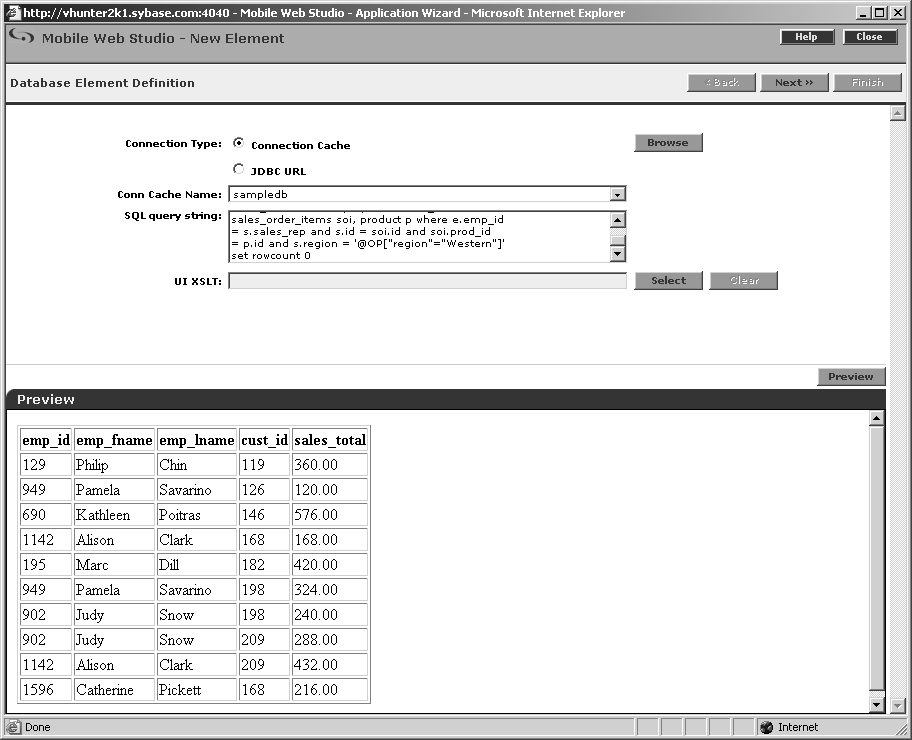The width and height of the screenshot is (912, 740).
Task: Click the status bar Done page icon
Action: [x=13, y=727]
